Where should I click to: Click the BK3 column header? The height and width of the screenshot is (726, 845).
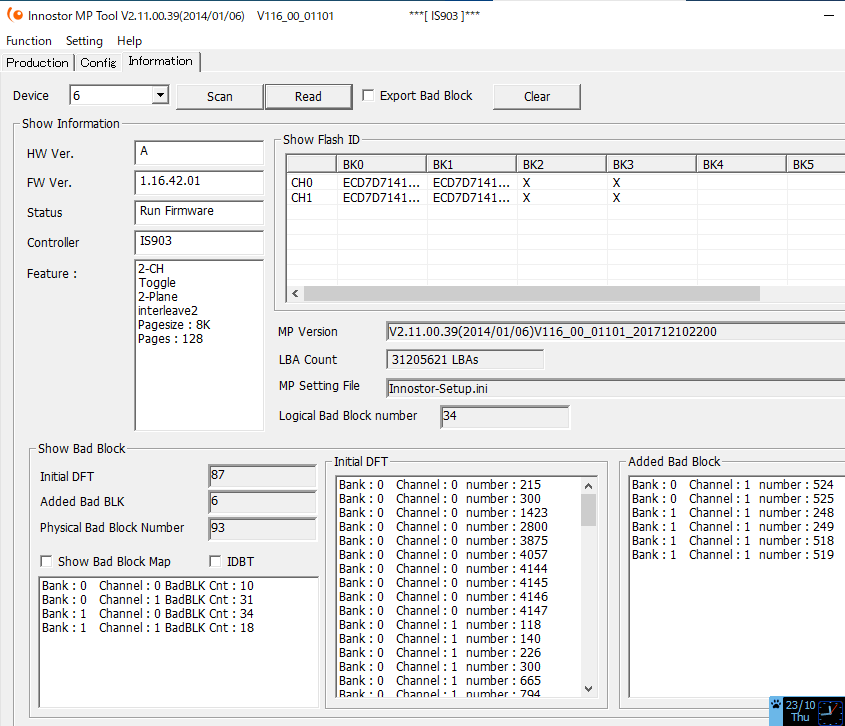coord(652,164)
